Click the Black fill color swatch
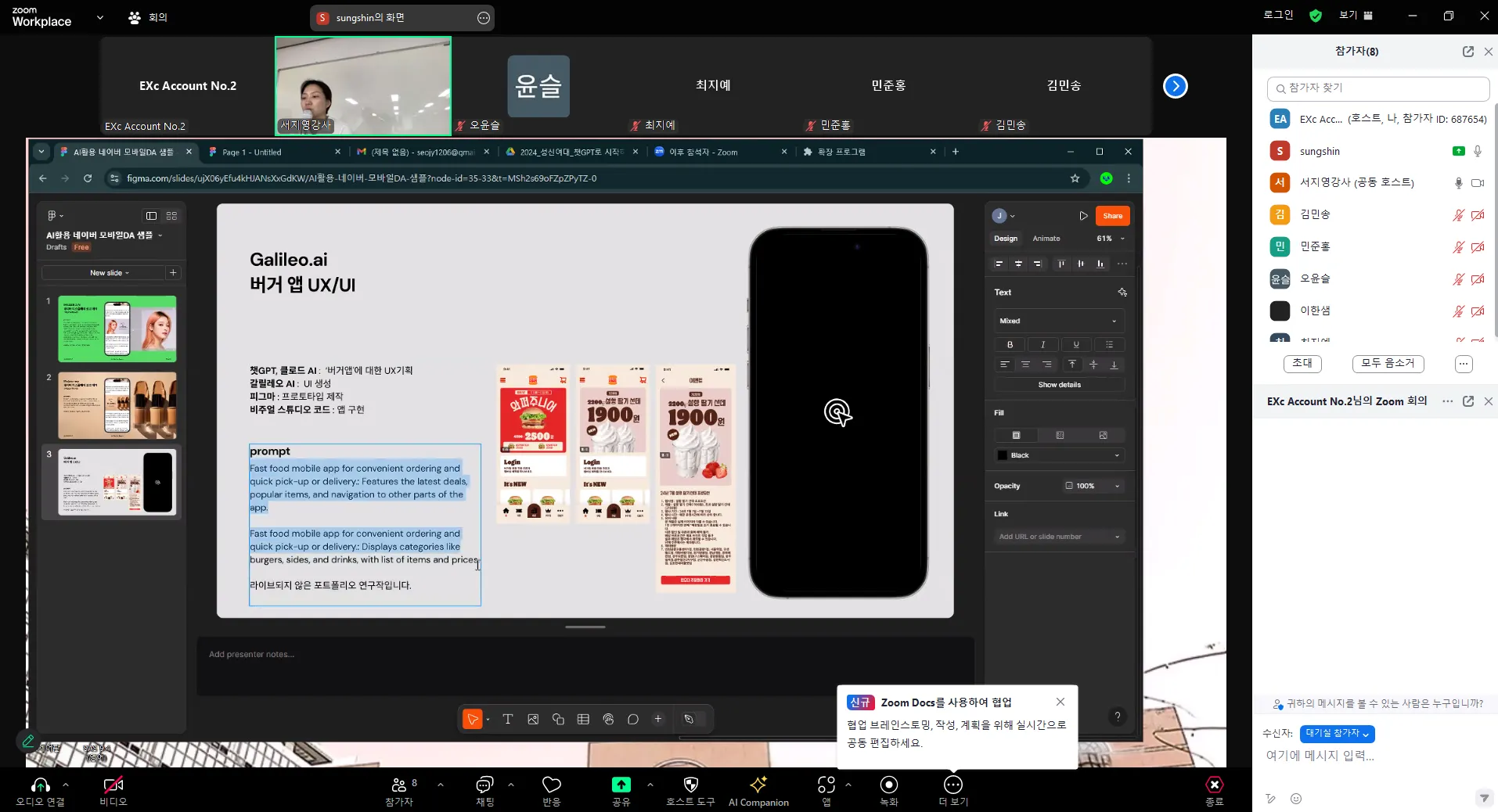1498x812 pixels. click(x=1002, y=455)
